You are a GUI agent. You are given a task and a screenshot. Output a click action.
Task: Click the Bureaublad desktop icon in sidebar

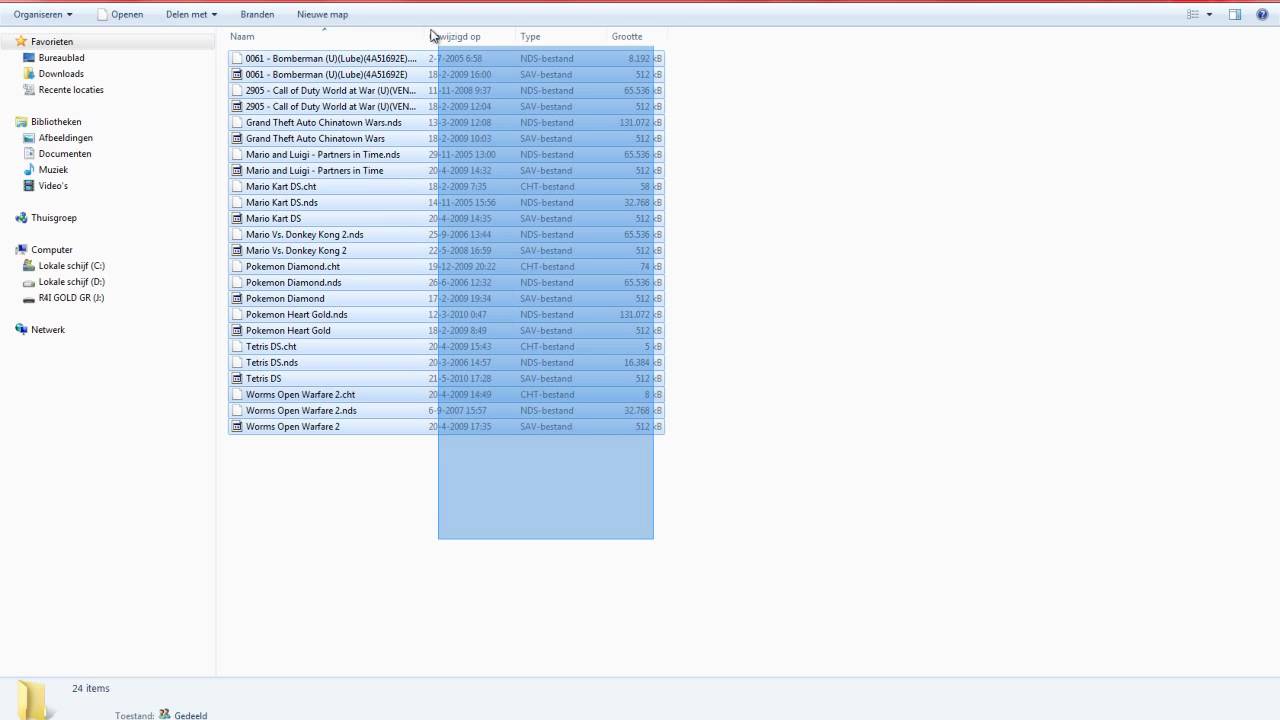click(x=29, y=58)
